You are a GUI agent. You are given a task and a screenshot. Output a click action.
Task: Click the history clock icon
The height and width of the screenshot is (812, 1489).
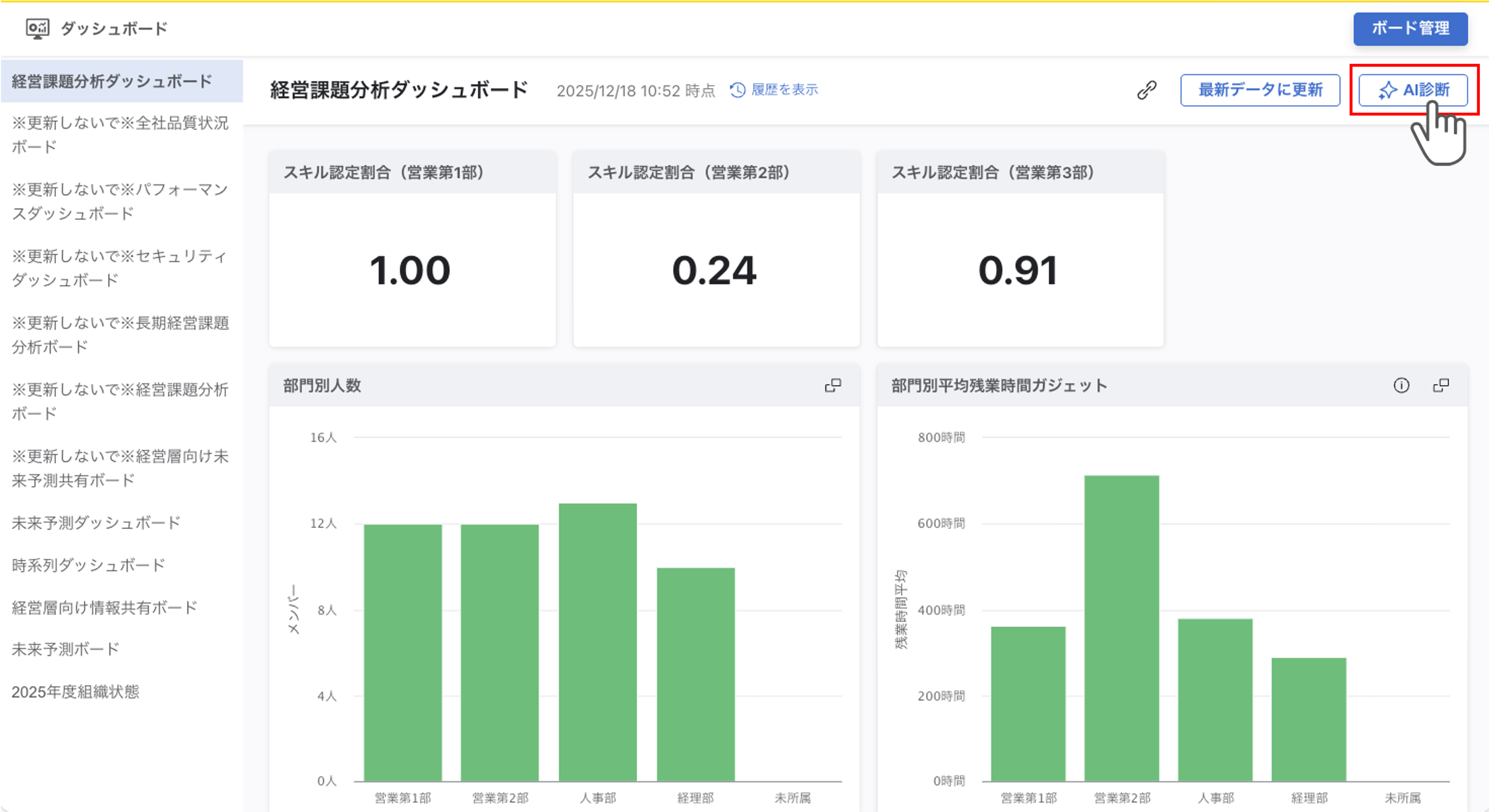pos(737,90)
